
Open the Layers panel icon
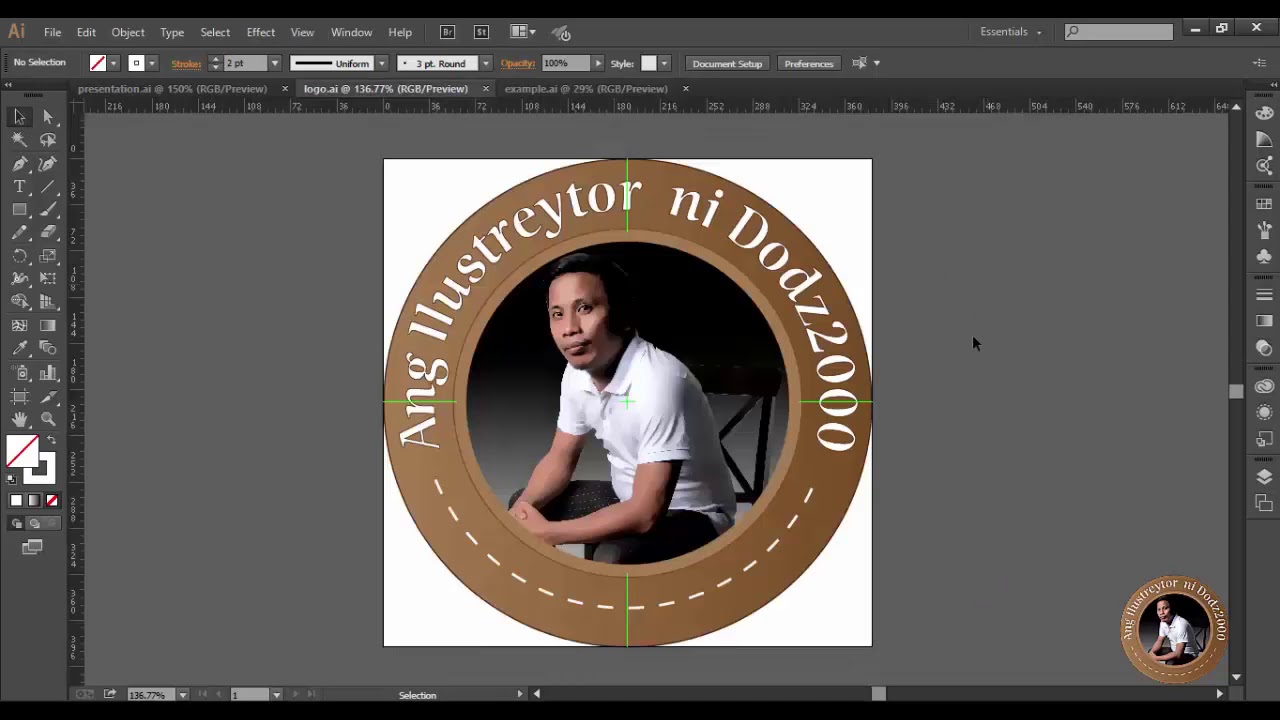tap(1264, 477)
